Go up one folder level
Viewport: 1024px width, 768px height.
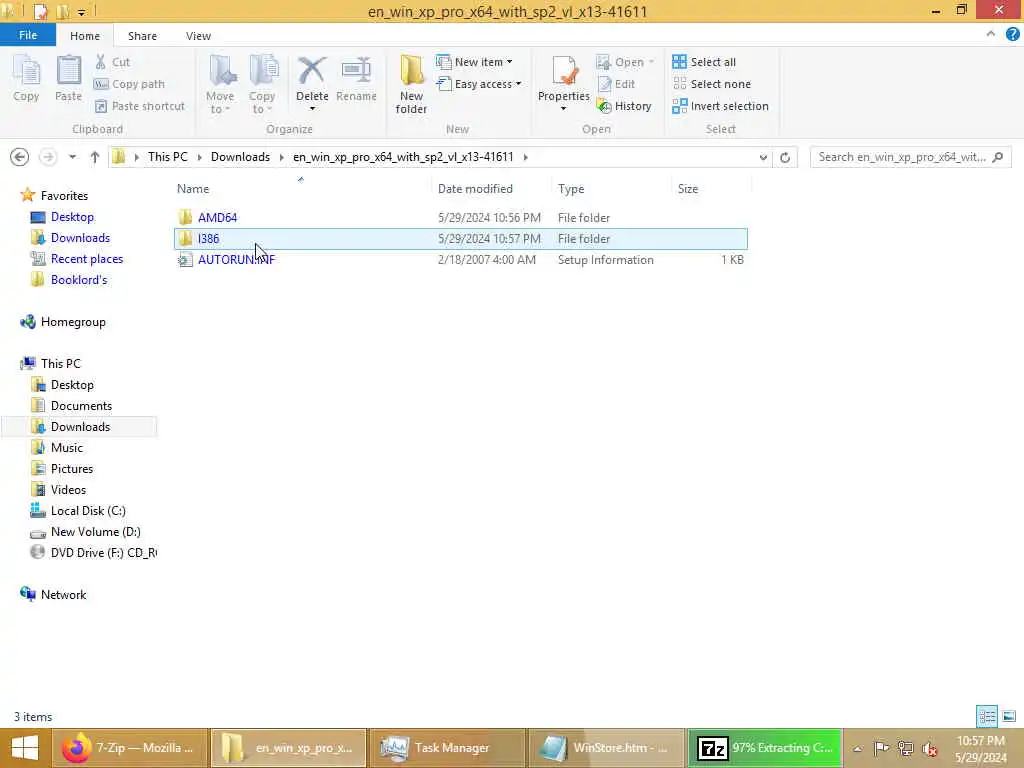95,157
